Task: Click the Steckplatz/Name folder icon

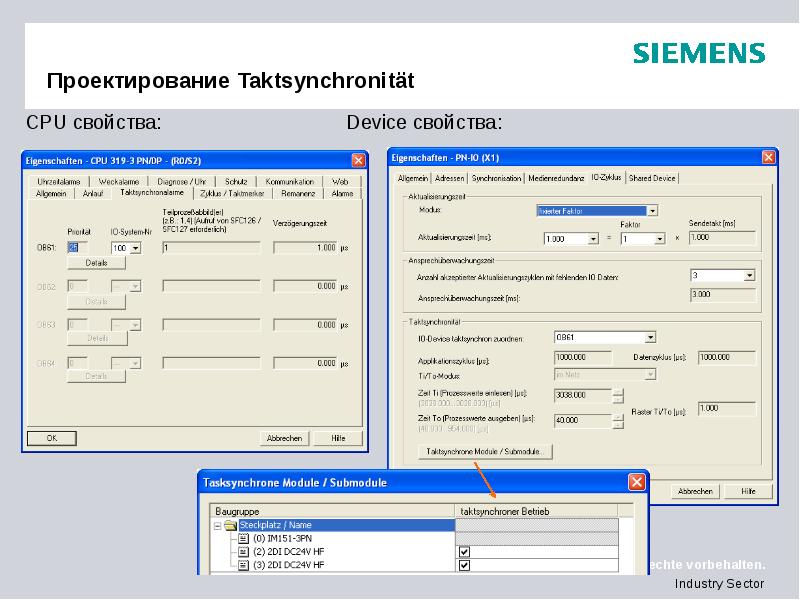Action: (x=233, y=523)
